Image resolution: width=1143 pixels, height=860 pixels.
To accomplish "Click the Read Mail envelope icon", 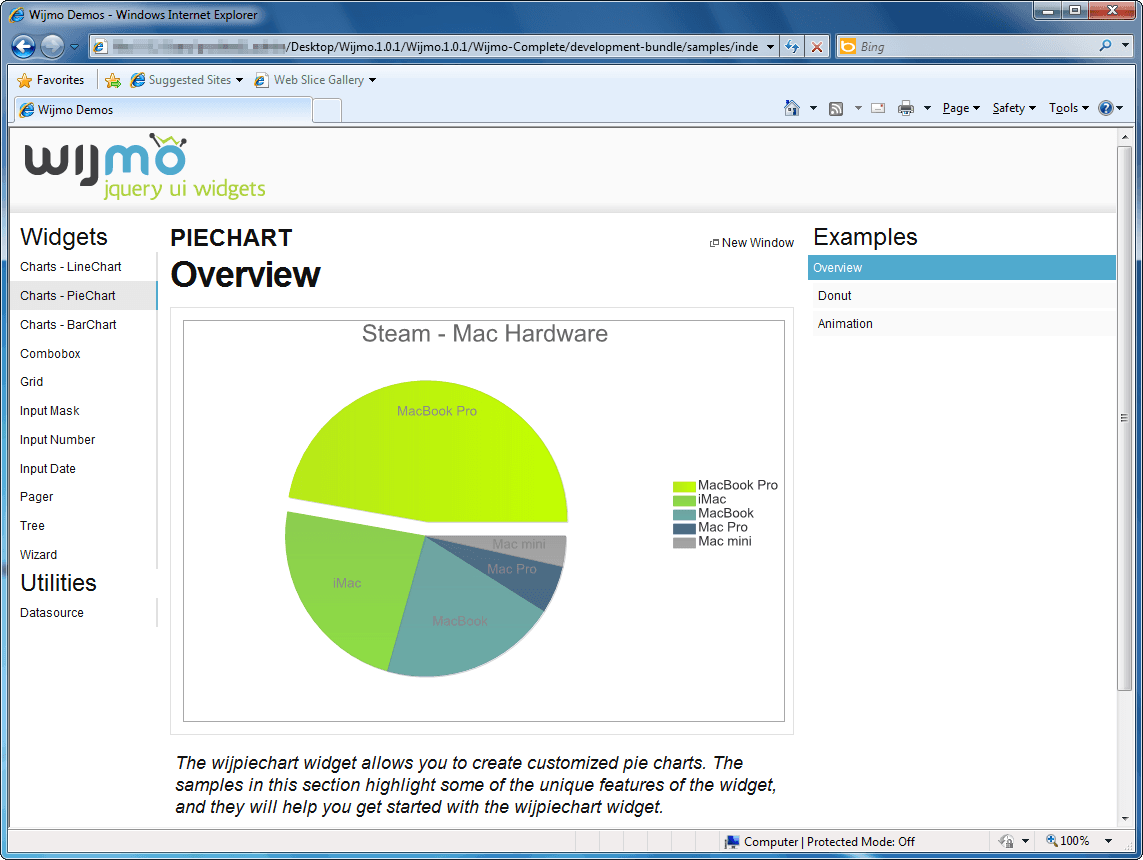I will tap(878, 108).
